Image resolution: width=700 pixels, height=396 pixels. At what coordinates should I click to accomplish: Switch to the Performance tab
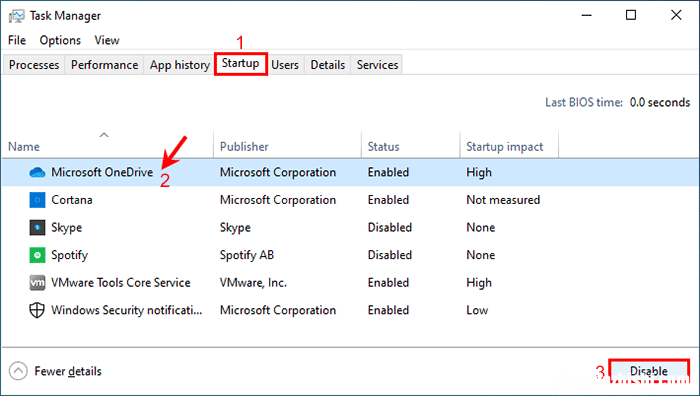click(104, 65)
